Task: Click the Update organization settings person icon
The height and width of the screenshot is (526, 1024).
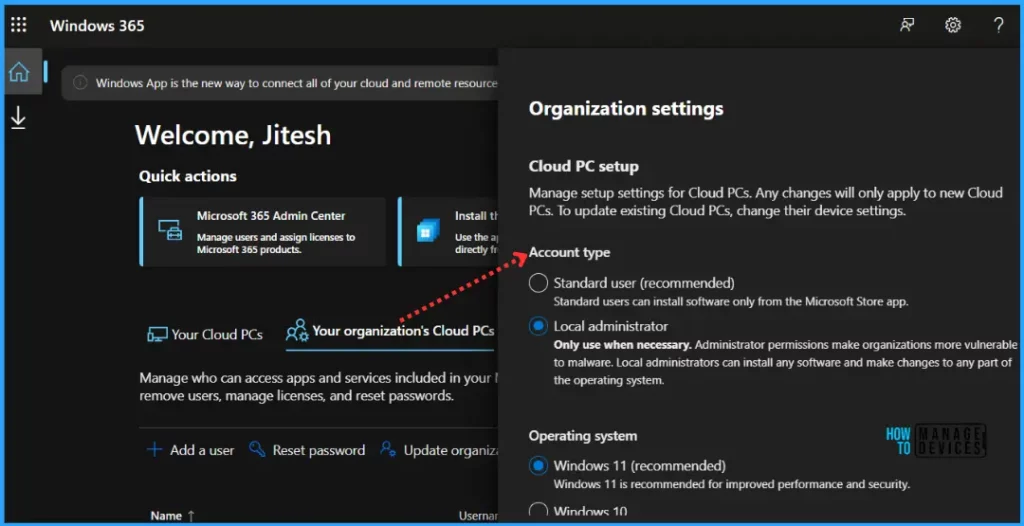Action: [388, 449]
